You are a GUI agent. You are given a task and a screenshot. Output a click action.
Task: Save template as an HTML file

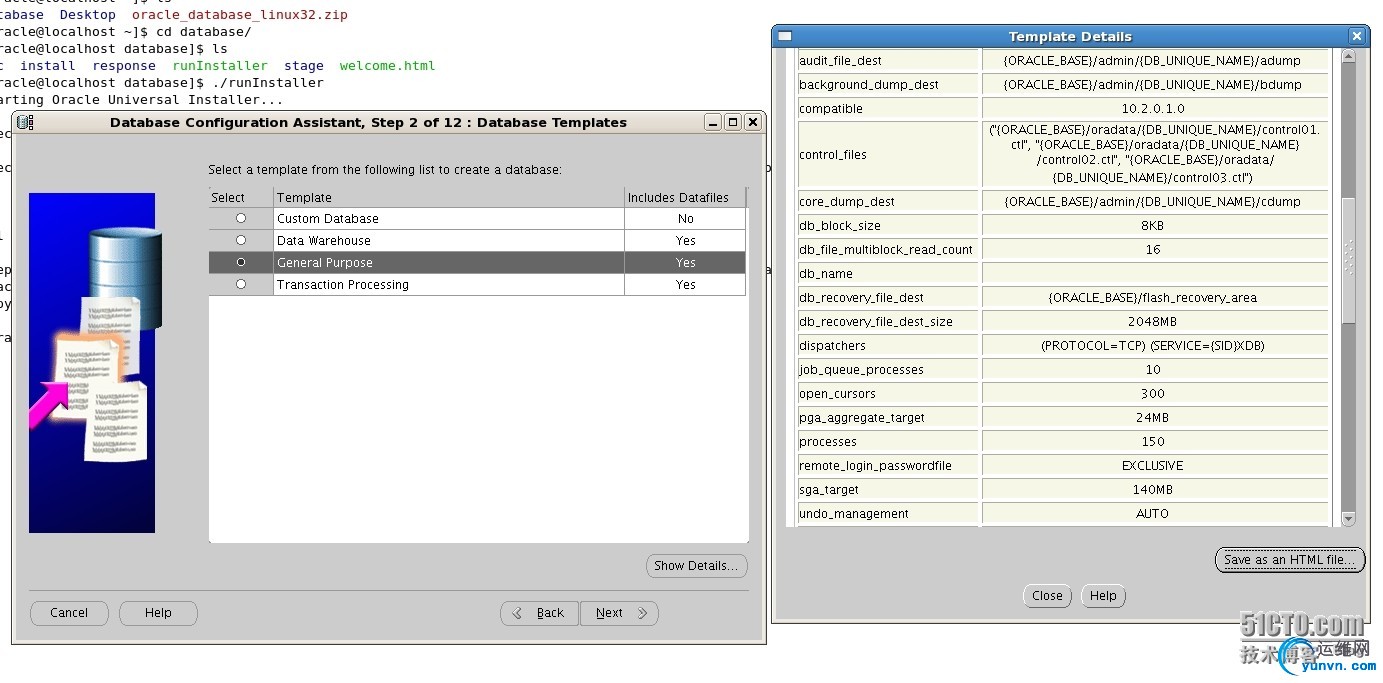click(x=1289, y=560)
